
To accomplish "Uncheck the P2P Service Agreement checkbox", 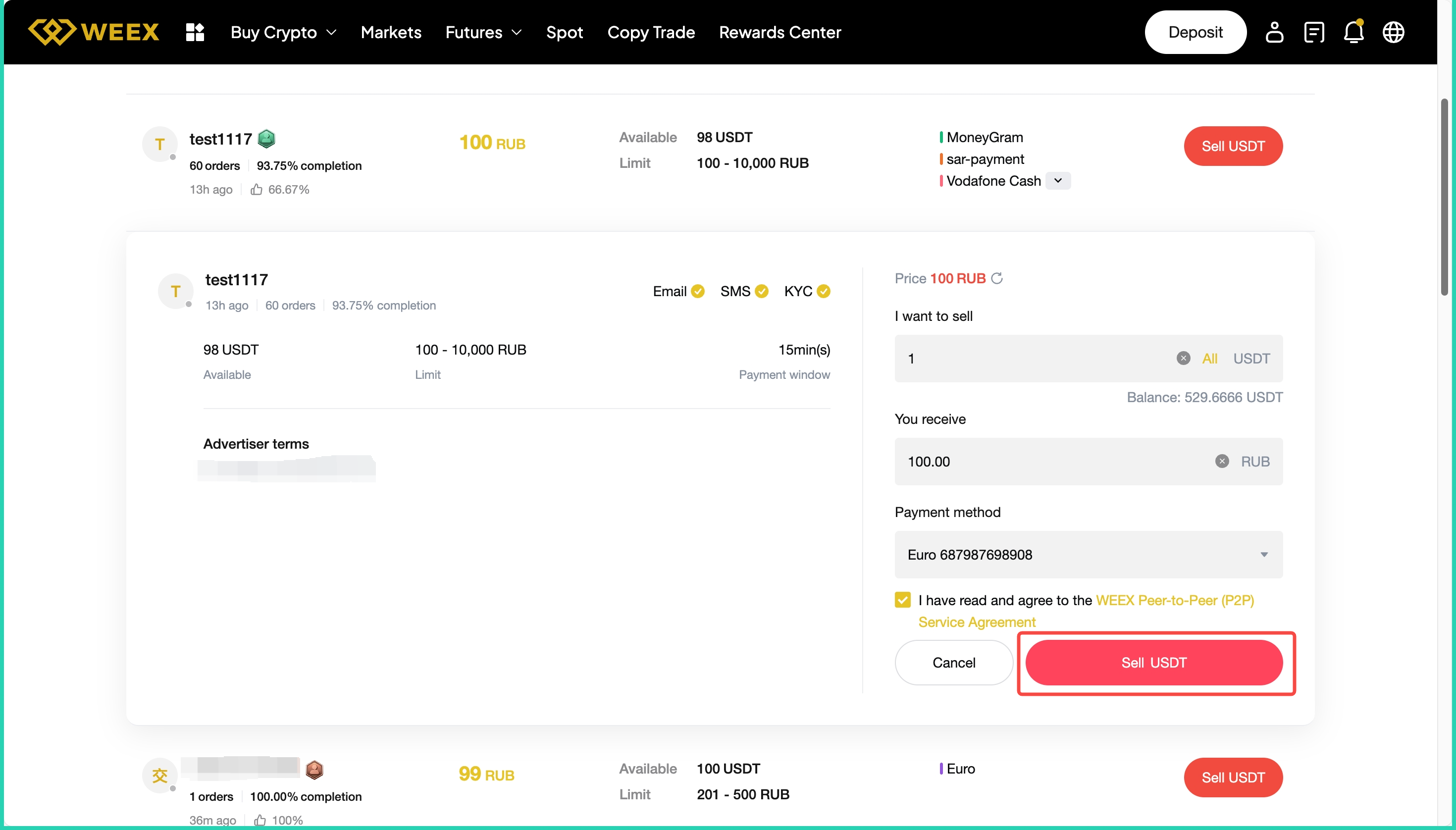I will (x=902, y=600).
